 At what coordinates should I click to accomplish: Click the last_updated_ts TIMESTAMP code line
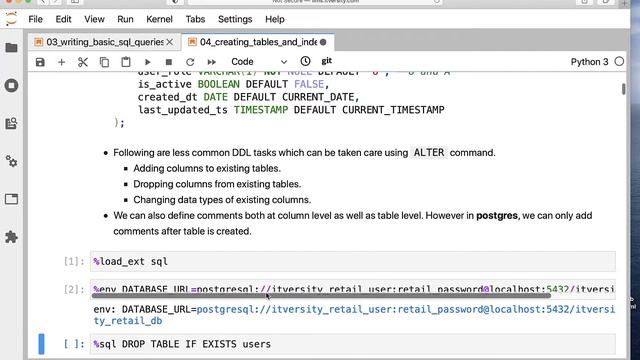point(291,110)
